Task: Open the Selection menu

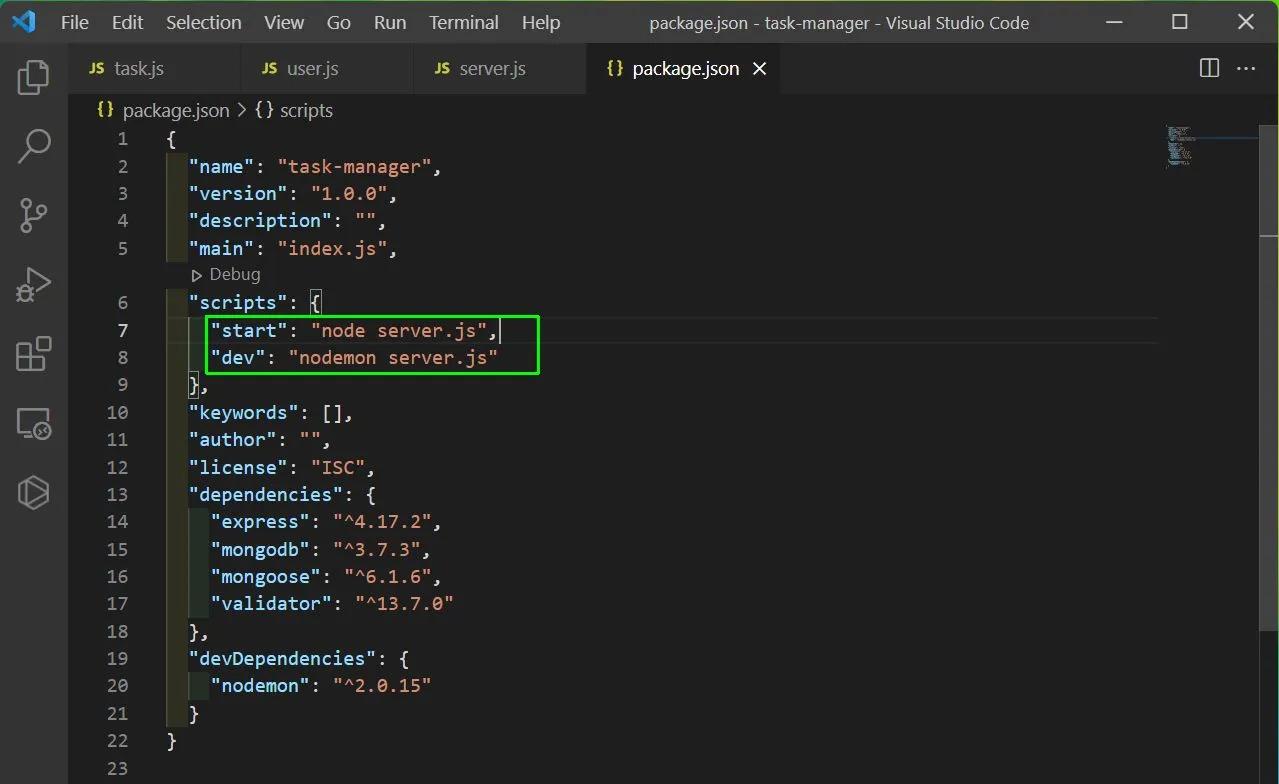Action: point(204,22)
